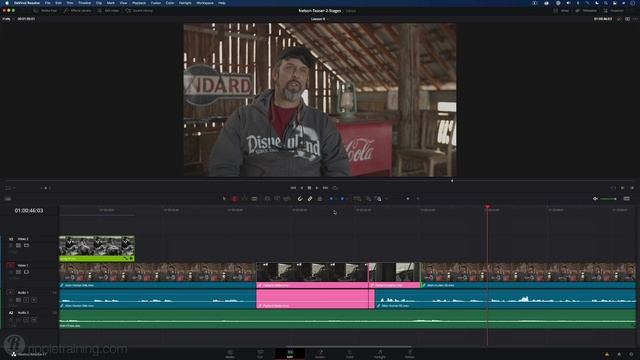
Task: Open the timeline name dropdown above viewer
Action: [x=319, y=19]
